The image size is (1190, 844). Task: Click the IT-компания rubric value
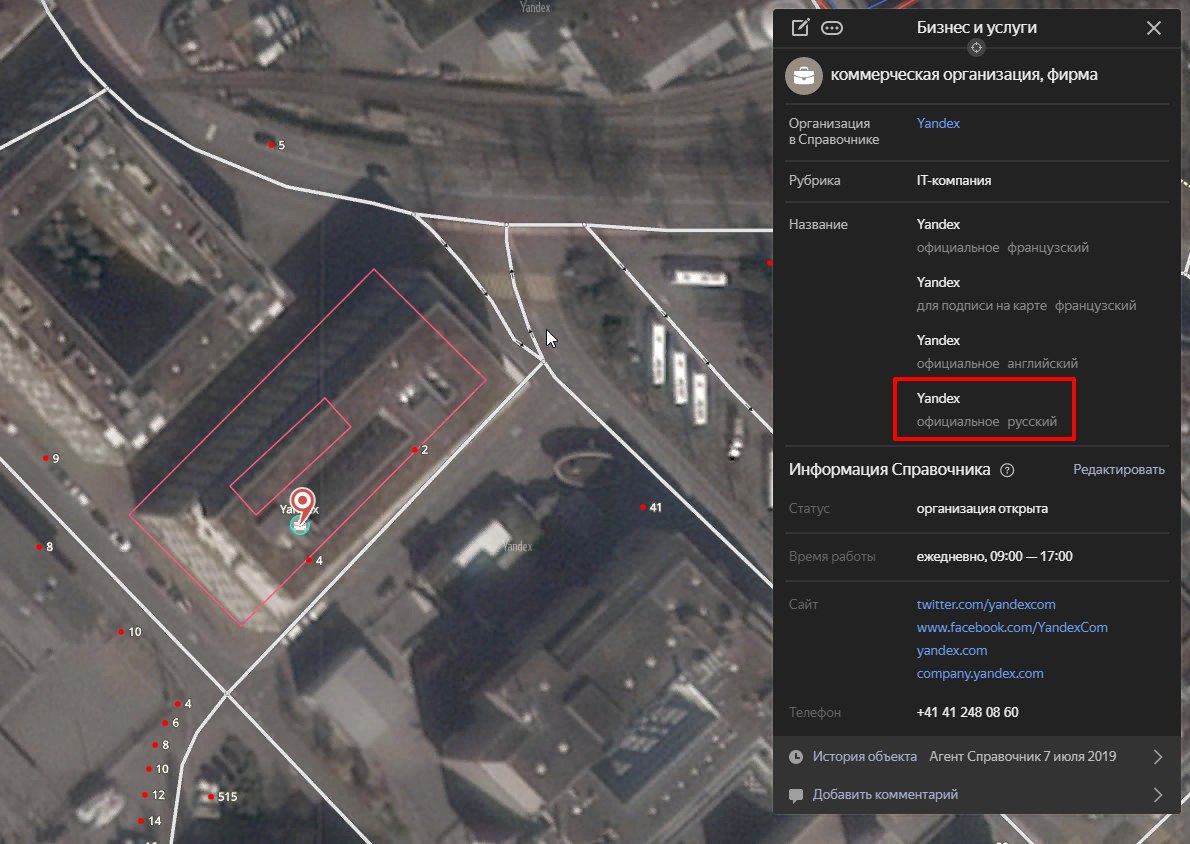click(x=954, y=181)
